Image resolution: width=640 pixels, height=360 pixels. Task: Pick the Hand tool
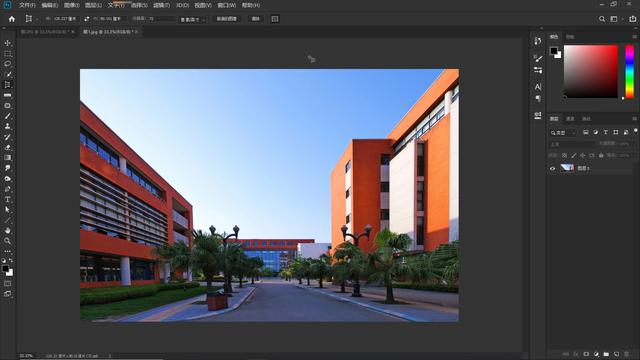[7, 230]
